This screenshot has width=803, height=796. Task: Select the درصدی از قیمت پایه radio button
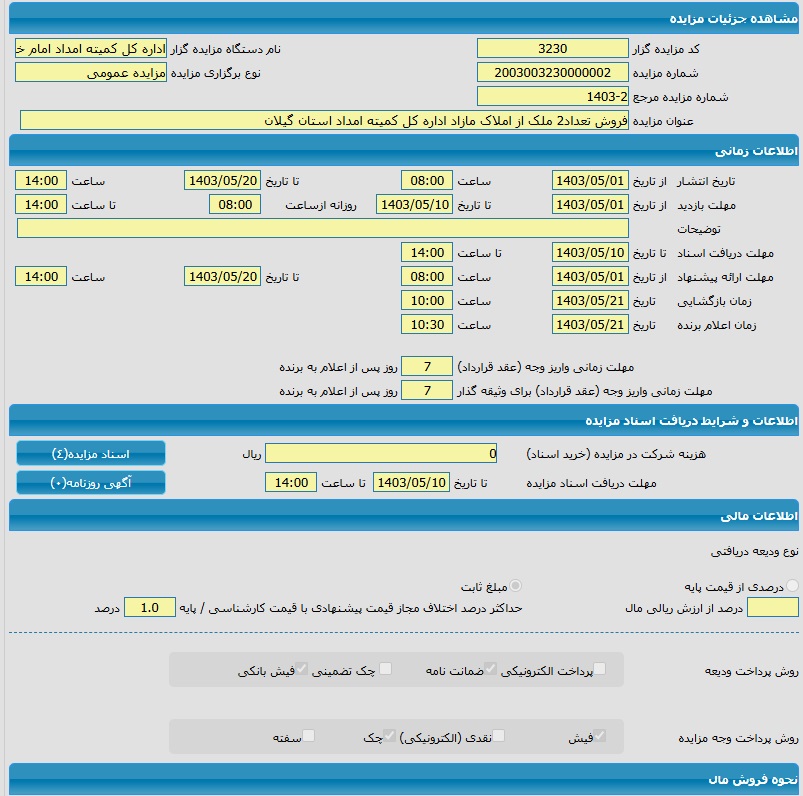point(792,585)
